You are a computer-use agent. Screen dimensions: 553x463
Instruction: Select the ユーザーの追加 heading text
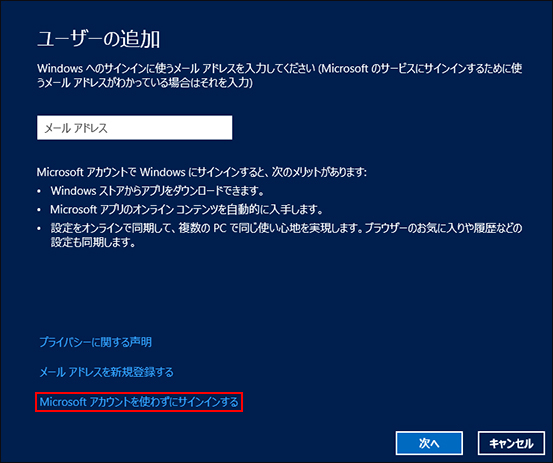[99, 39]
